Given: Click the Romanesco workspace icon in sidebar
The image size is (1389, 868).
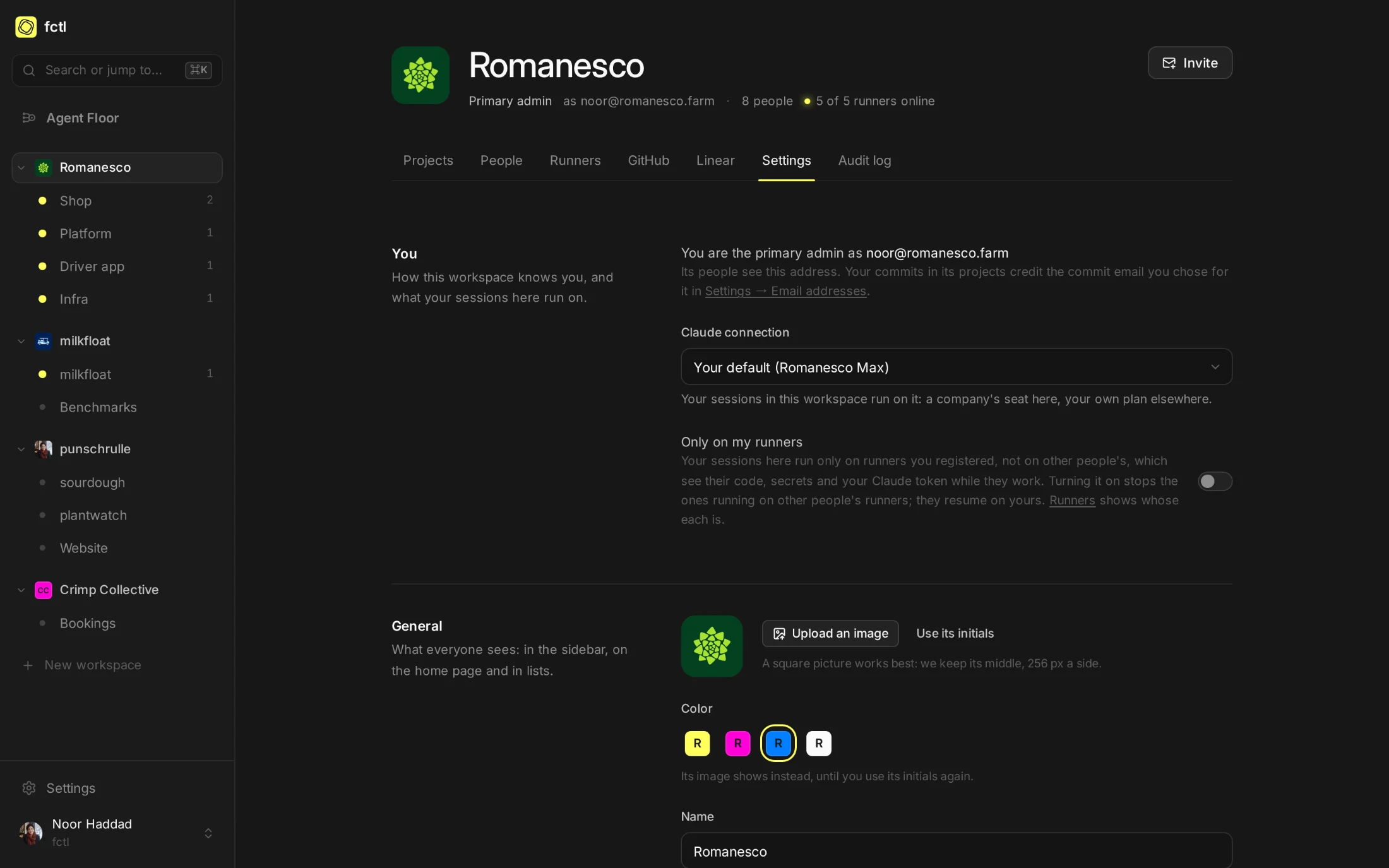Looking at the screenshot, I should (x=44, y=168).
